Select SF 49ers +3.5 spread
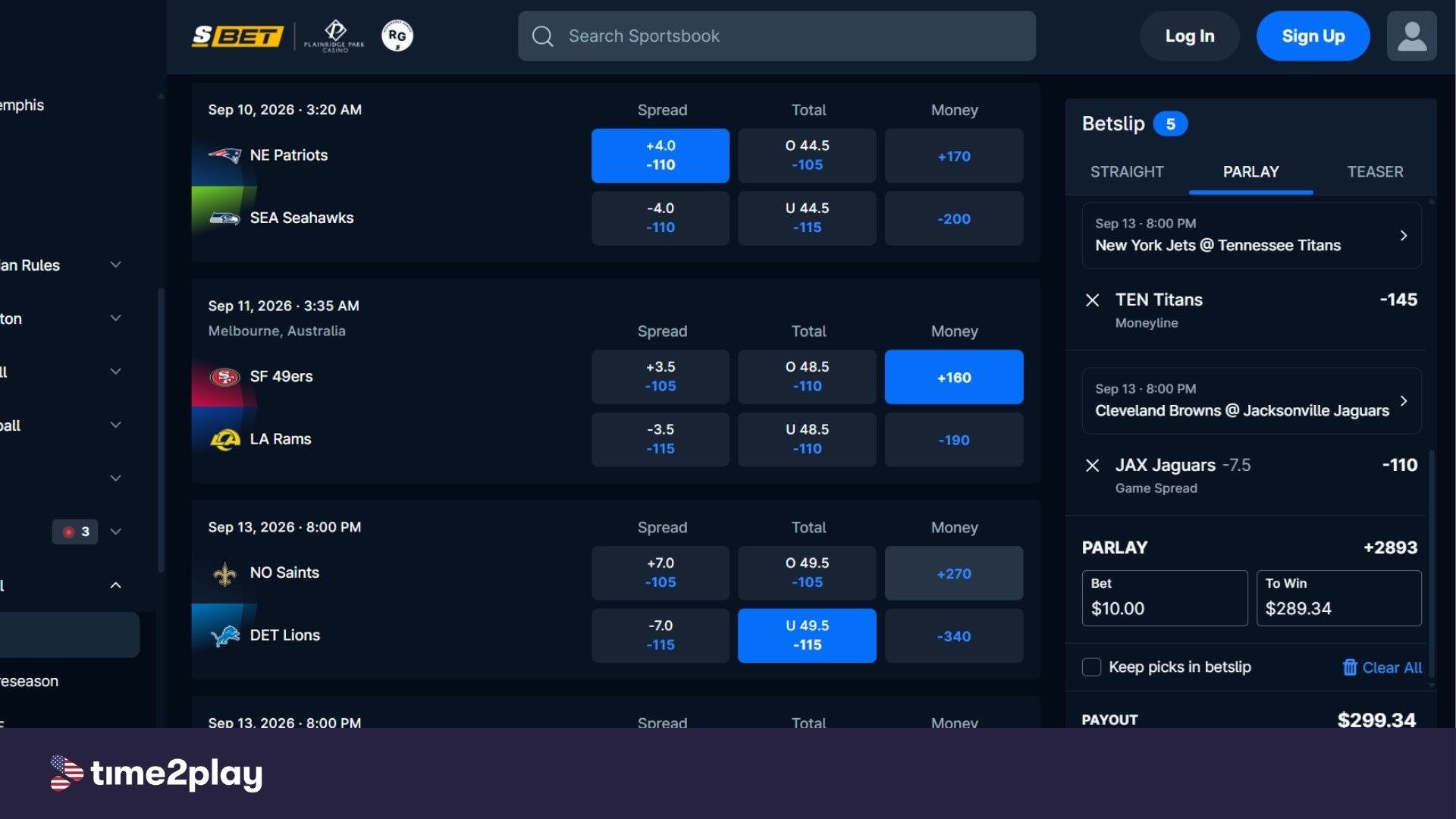Screen dimensions: 1456x819 point(660,377)
